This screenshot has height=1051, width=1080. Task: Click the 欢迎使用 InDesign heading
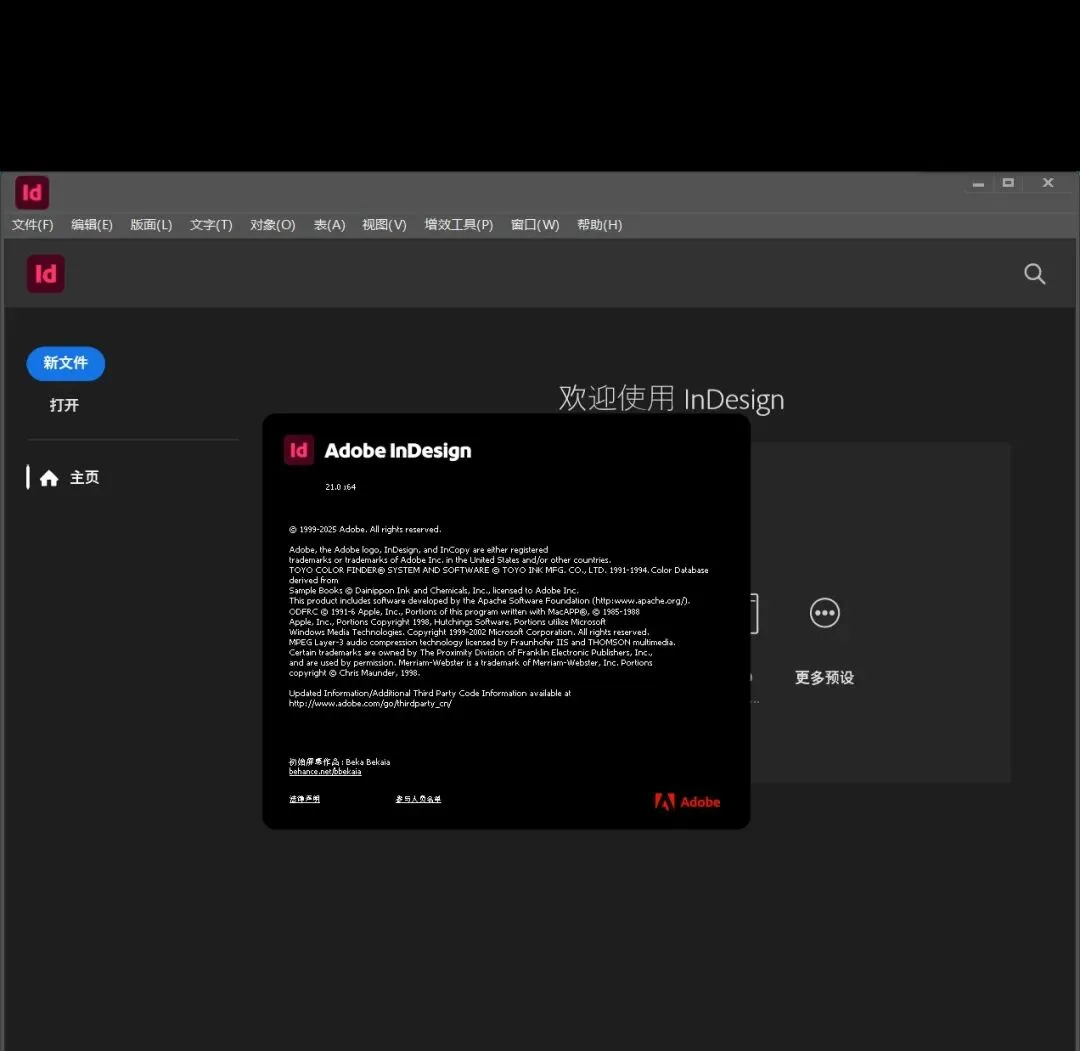pos(671,399)
